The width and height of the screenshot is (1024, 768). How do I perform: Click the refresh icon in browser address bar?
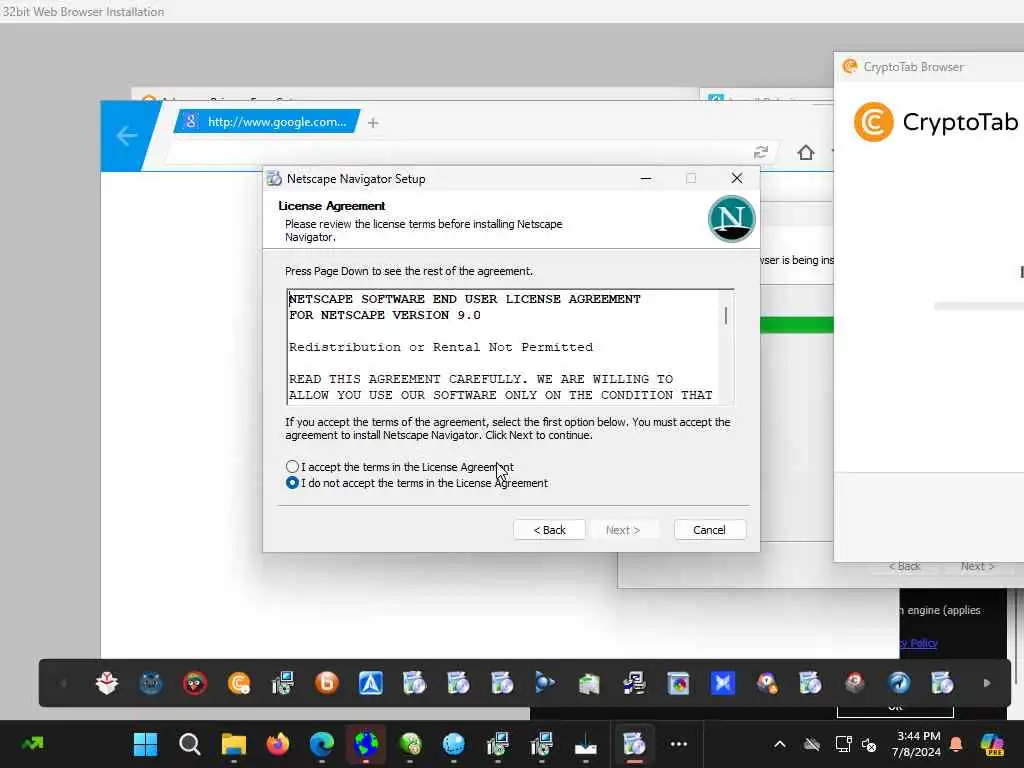coord(761,152)
